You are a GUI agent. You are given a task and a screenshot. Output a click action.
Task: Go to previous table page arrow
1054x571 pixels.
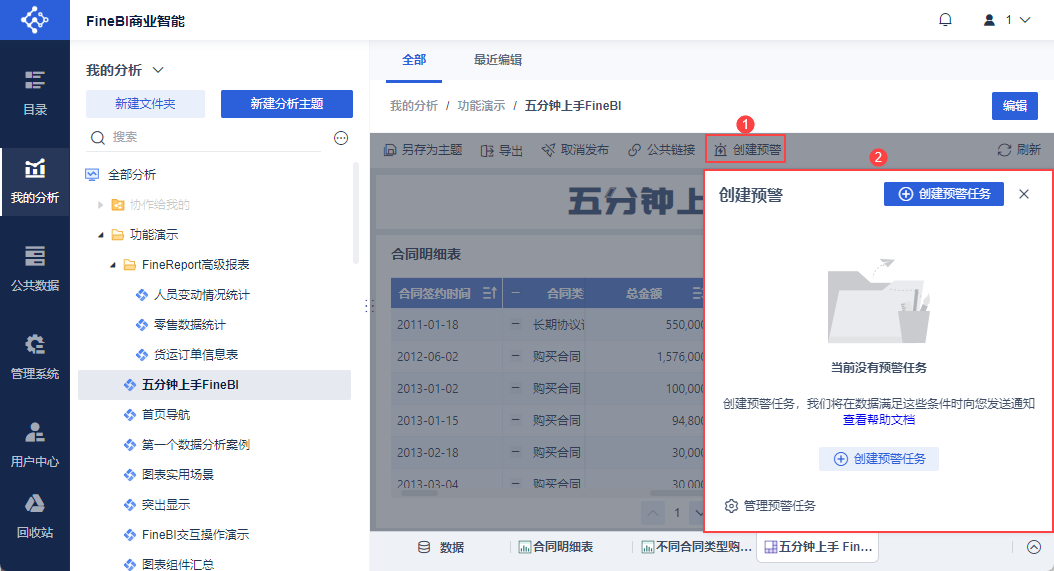(652, 513)
